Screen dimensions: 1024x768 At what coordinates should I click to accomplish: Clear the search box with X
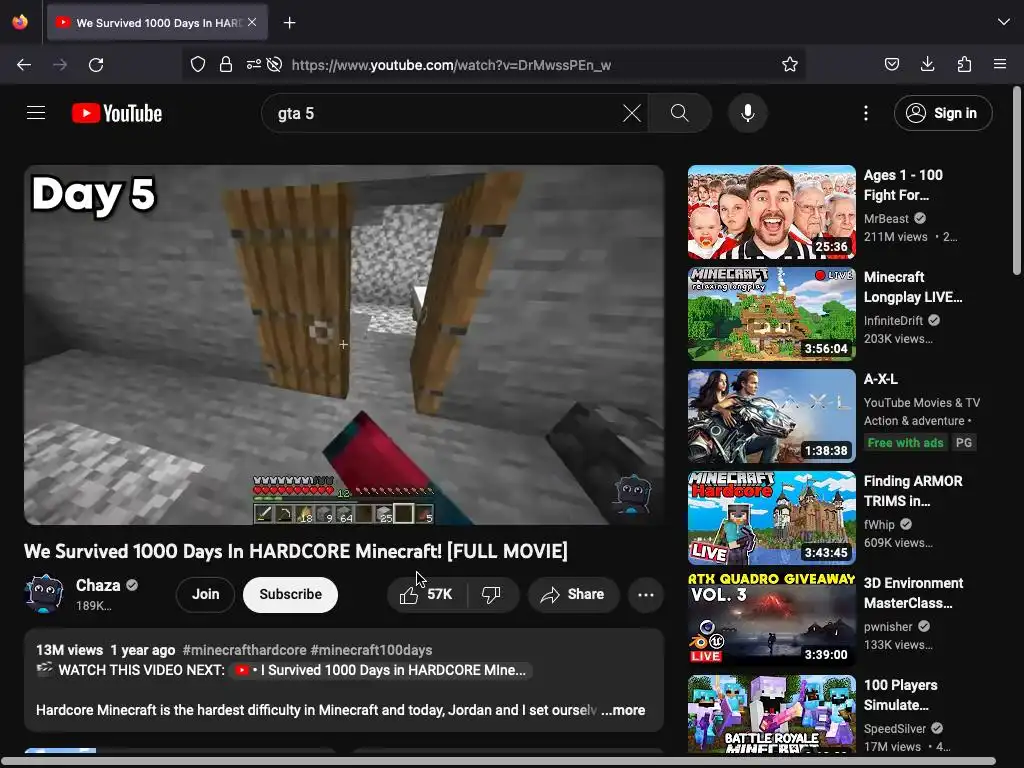tap(632, 113)
